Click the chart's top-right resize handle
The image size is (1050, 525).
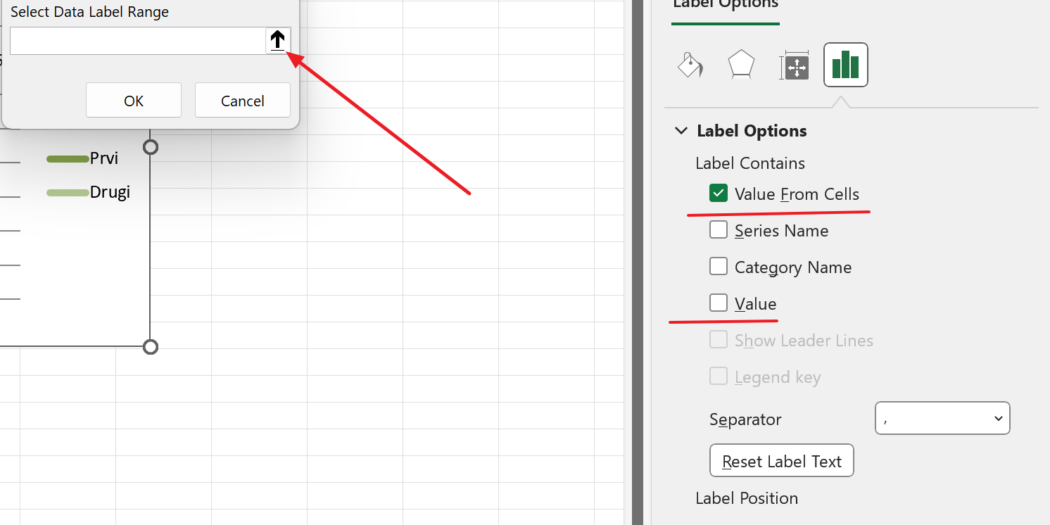point(151,147)
